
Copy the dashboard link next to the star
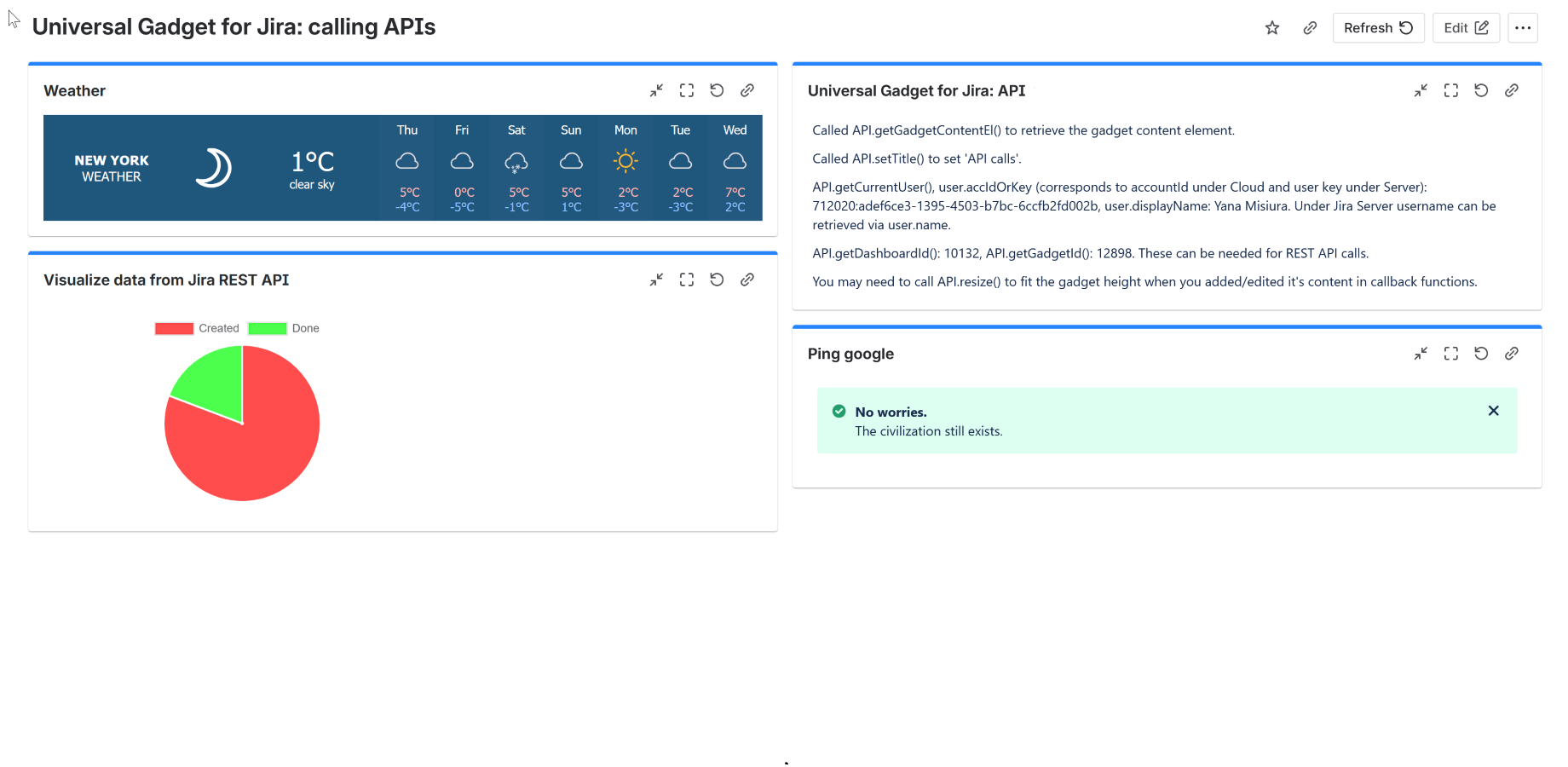click(x=1310, y=27)
